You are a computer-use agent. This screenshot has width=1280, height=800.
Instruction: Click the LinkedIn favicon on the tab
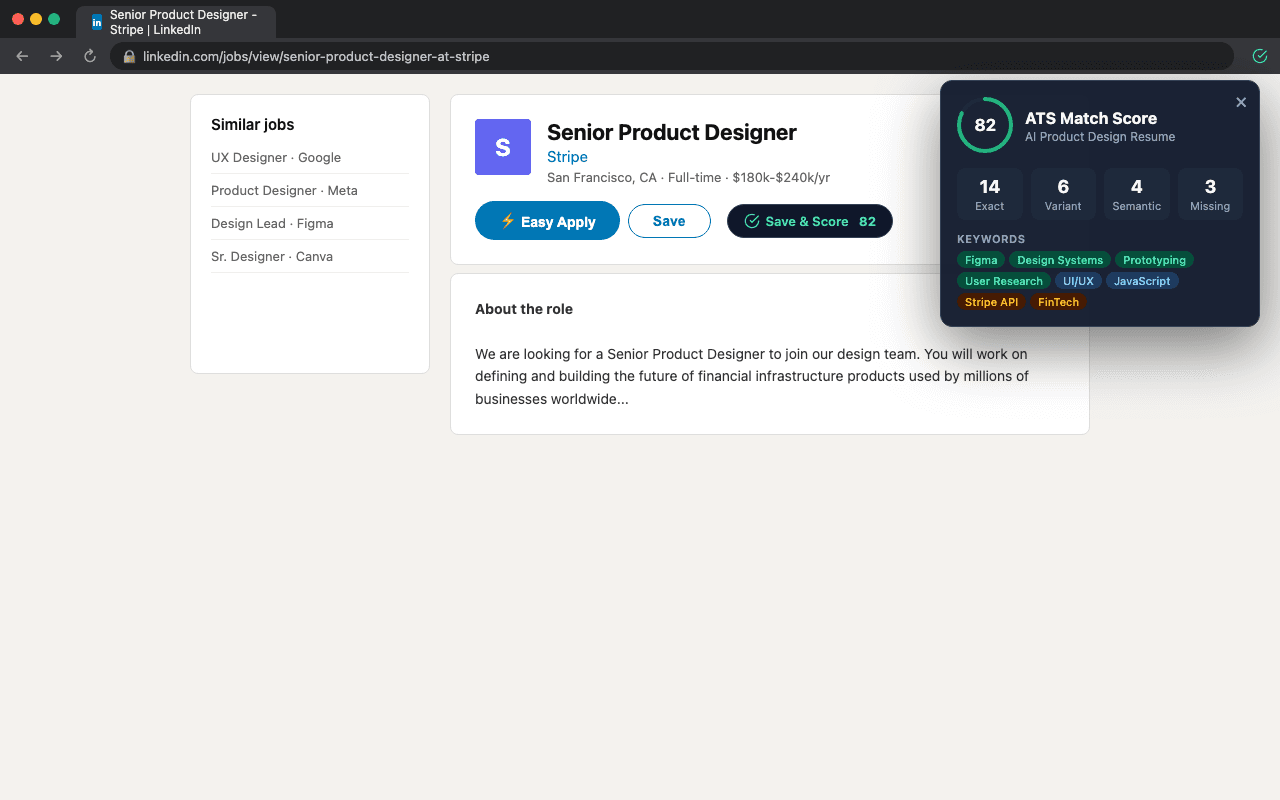97,22
